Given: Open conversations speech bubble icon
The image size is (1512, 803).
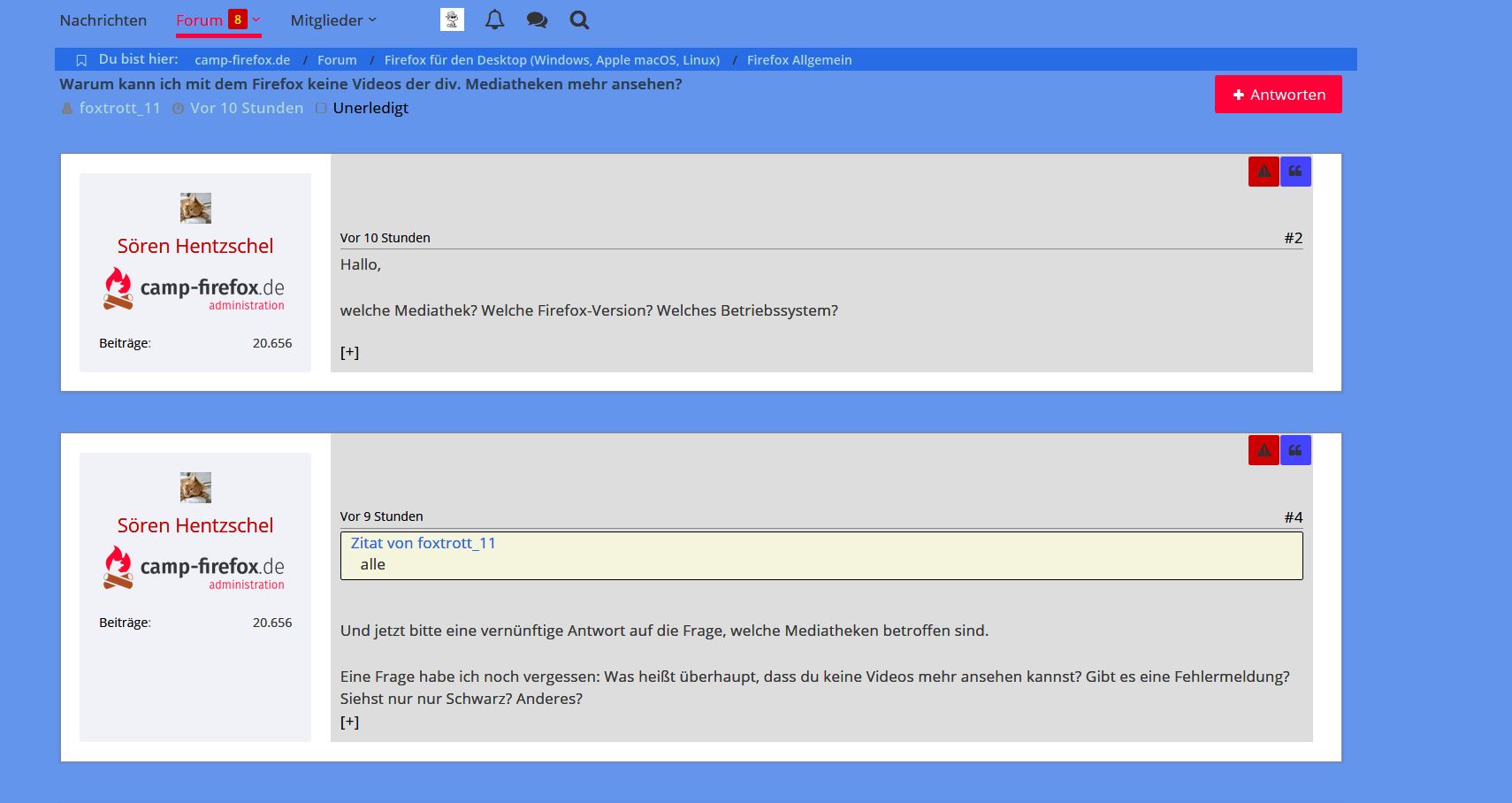Looking at the screenshot, I should (x=537, y=19).
